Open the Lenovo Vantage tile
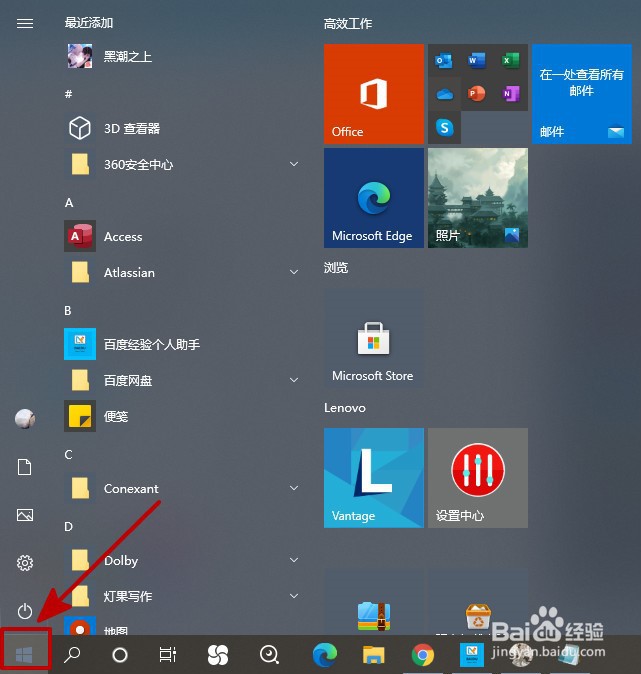 point(374,478)
